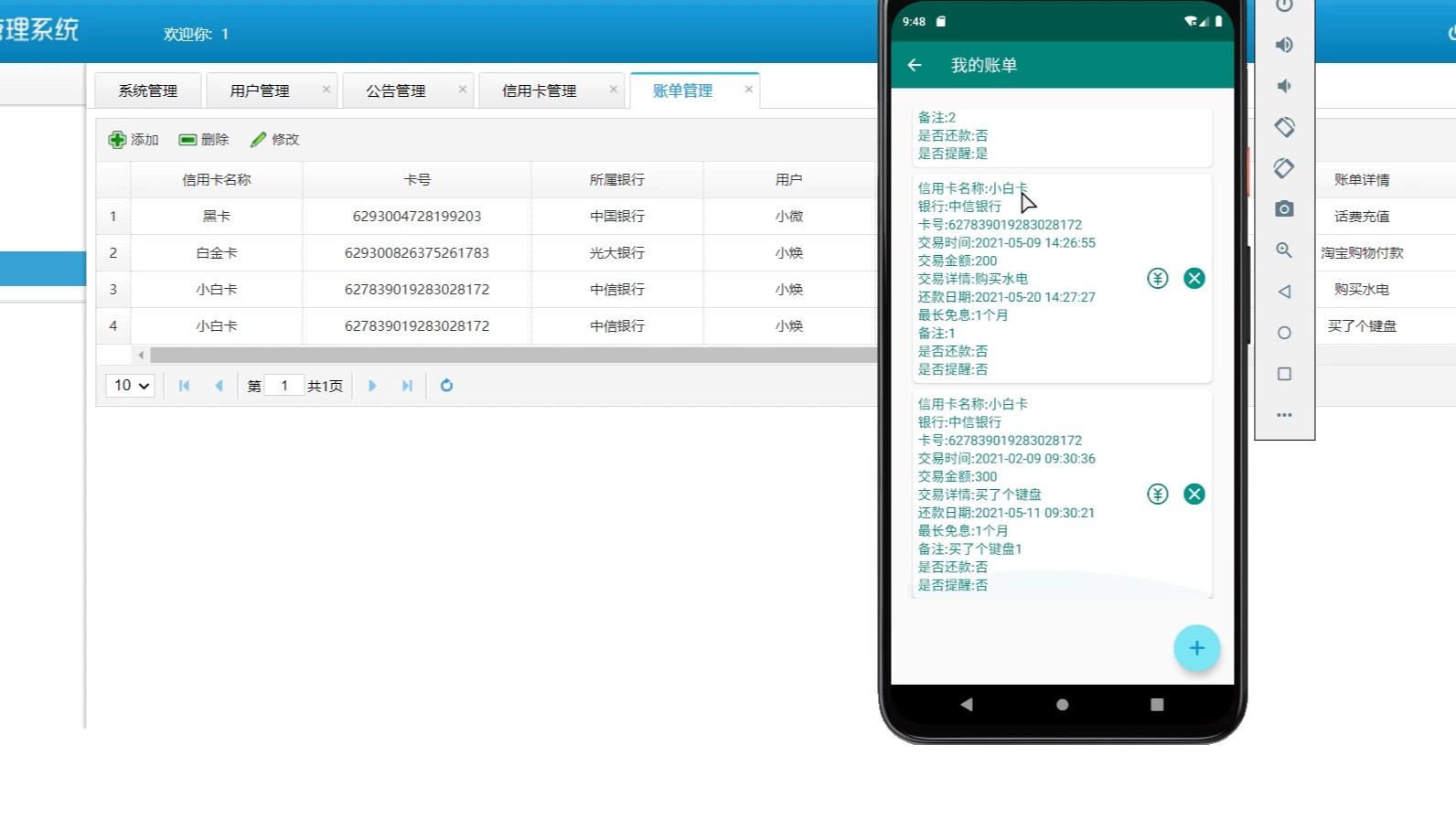Go to last page in pager
The height and width of the screenshot is (819, 1456).
point(407,386)
